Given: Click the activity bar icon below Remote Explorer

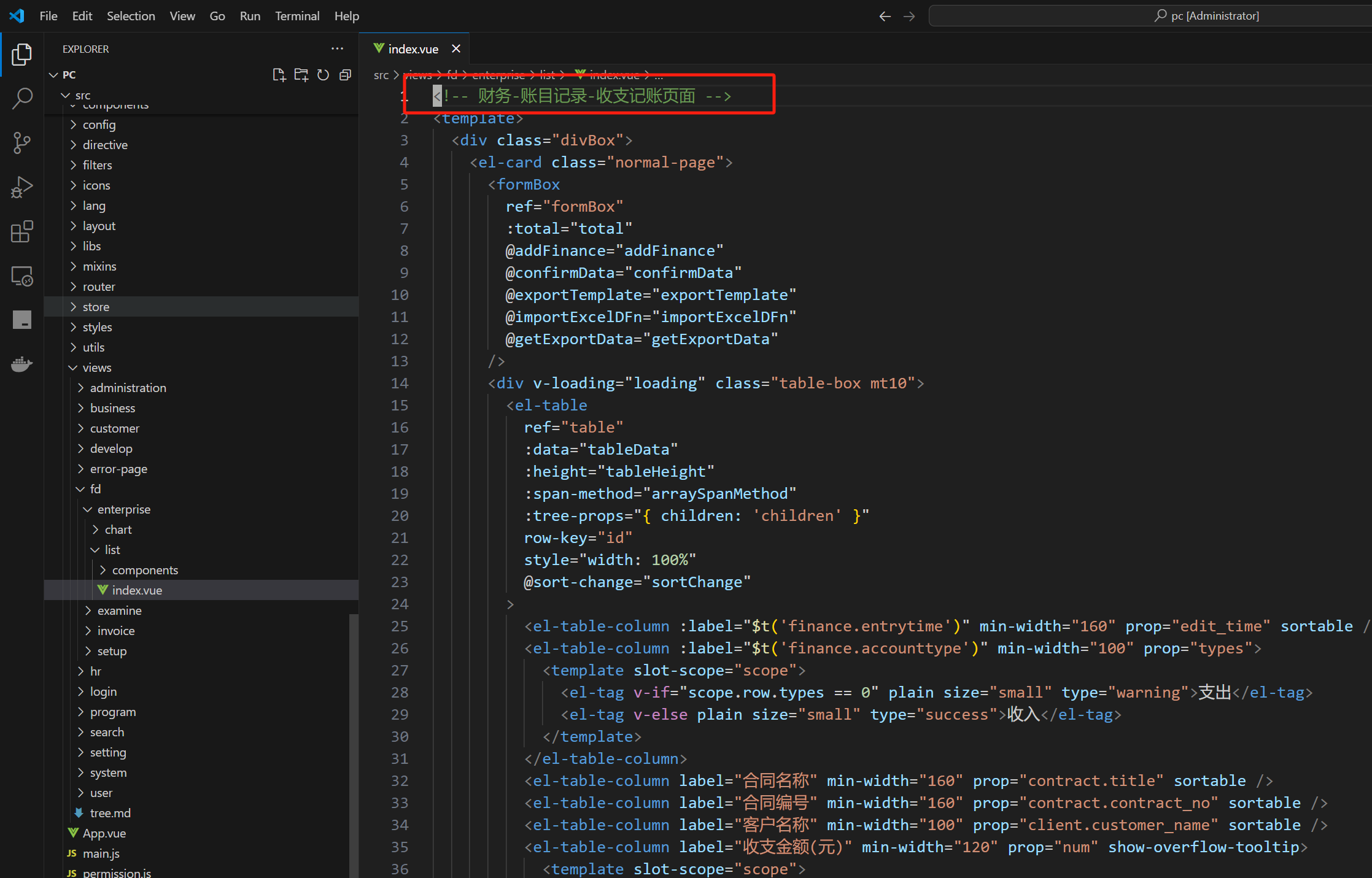Looking at the screenshot, I should [x=21, y=320].
